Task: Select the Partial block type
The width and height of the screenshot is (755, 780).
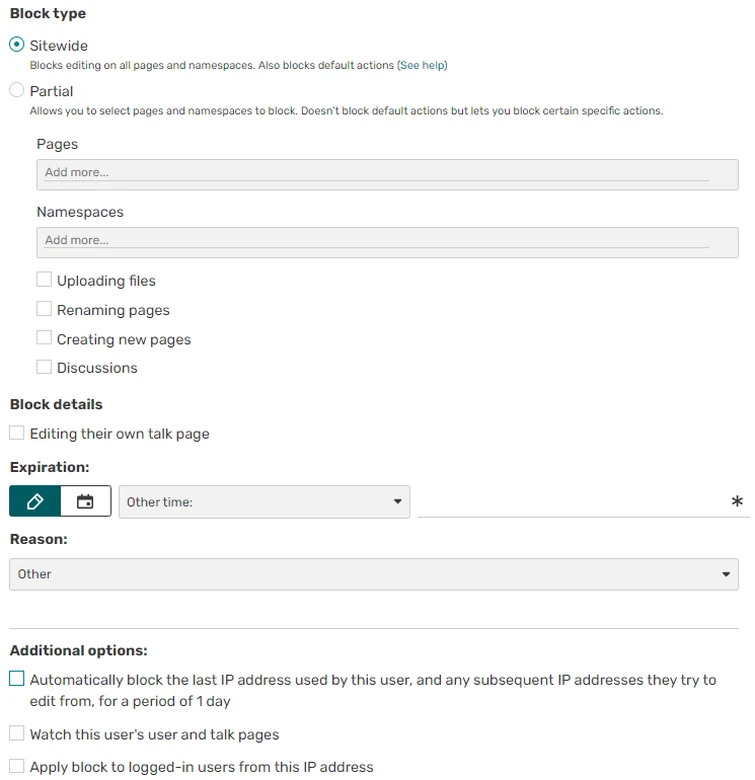Action: pos(17,91)
